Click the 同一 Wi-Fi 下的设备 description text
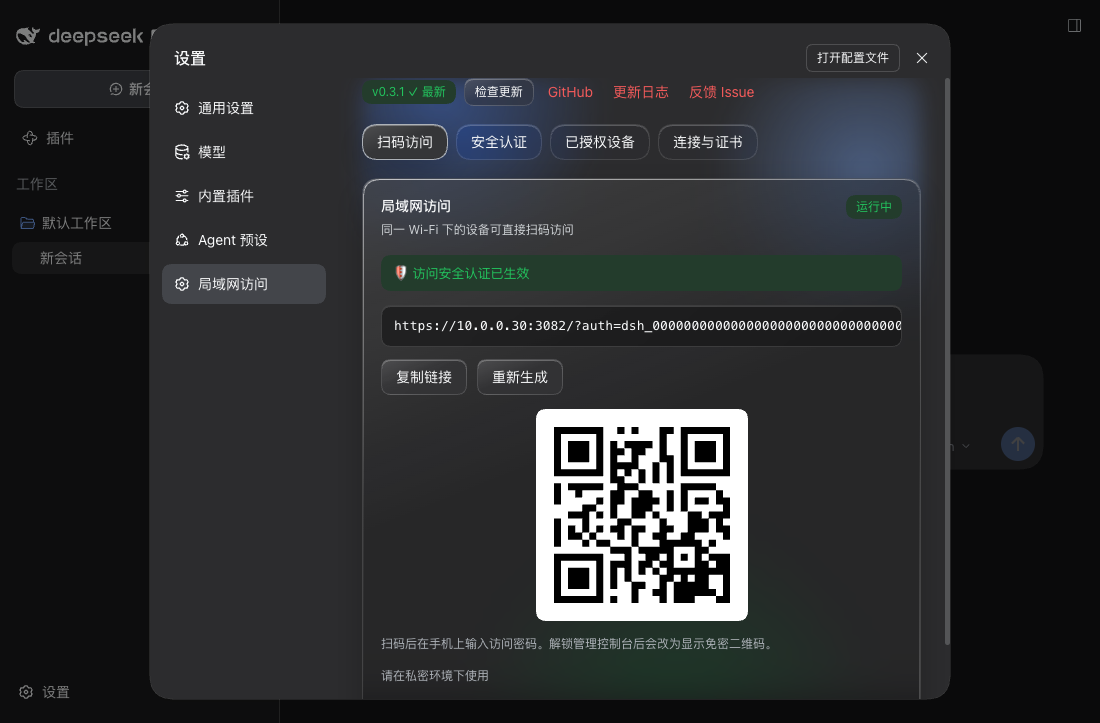Viewport: 1100px width, 723px height. [x=477, y=230]
